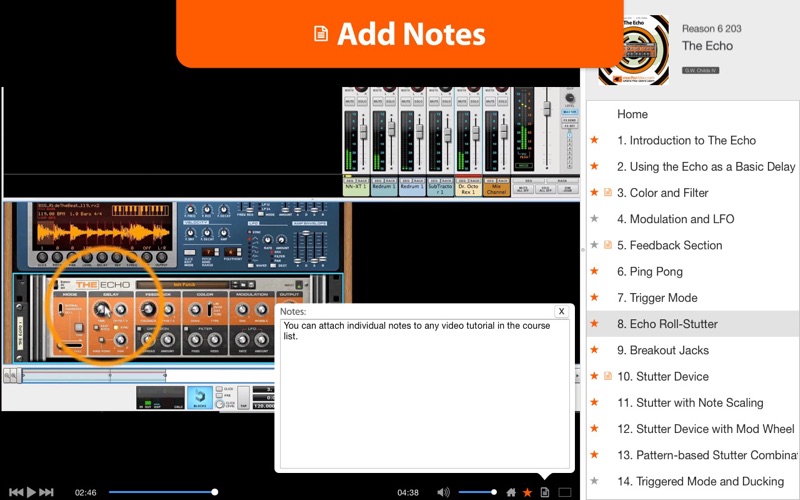The height and width of the screenshot is (500, 800).
Task: Open lesson 3. Color and Filter
Action: click(x=662, y=193)
